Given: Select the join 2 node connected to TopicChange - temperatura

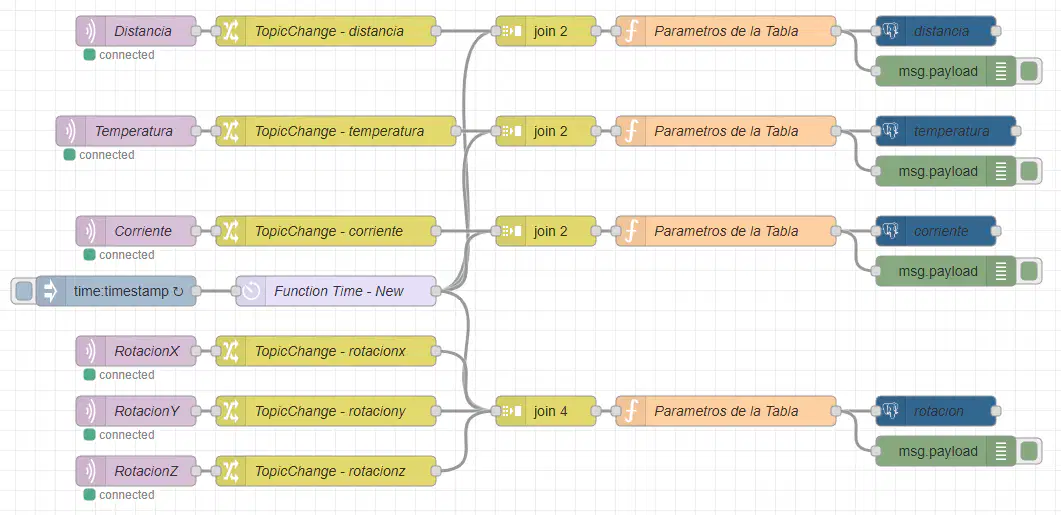Looking at the screenshot, I should point(546,131).
